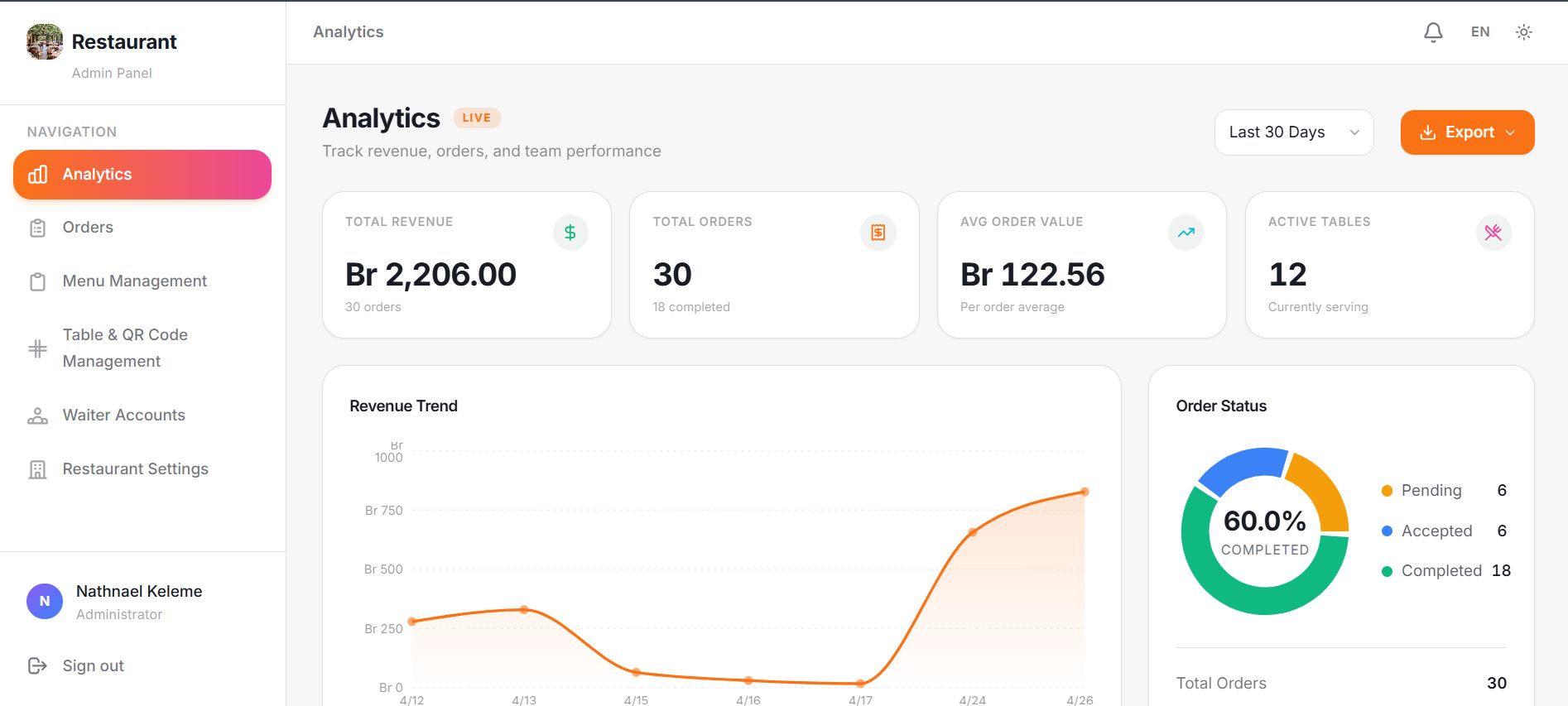The image size is (1568, 706).
Task: Click the Last 30 Days chevron
Action: 1354,132
